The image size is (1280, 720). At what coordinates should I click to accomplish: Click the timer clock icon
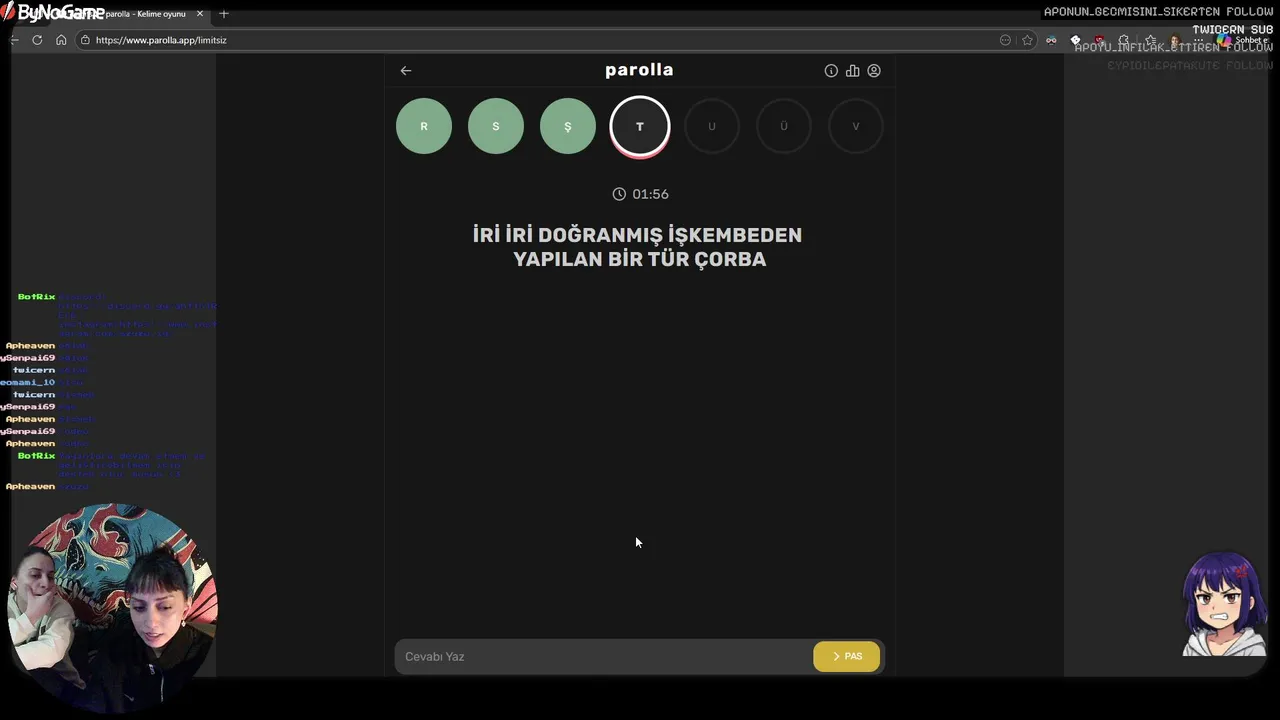tap(619, 194)
